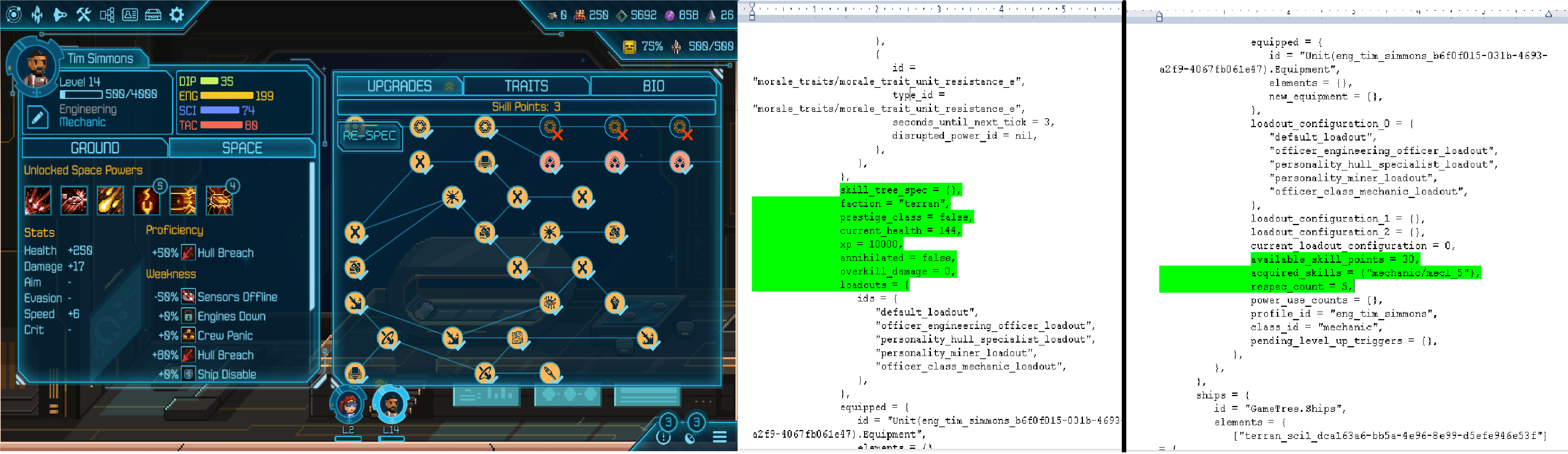Click the settings gear icon
1568x454 pixels.
[x=176, y=14]
